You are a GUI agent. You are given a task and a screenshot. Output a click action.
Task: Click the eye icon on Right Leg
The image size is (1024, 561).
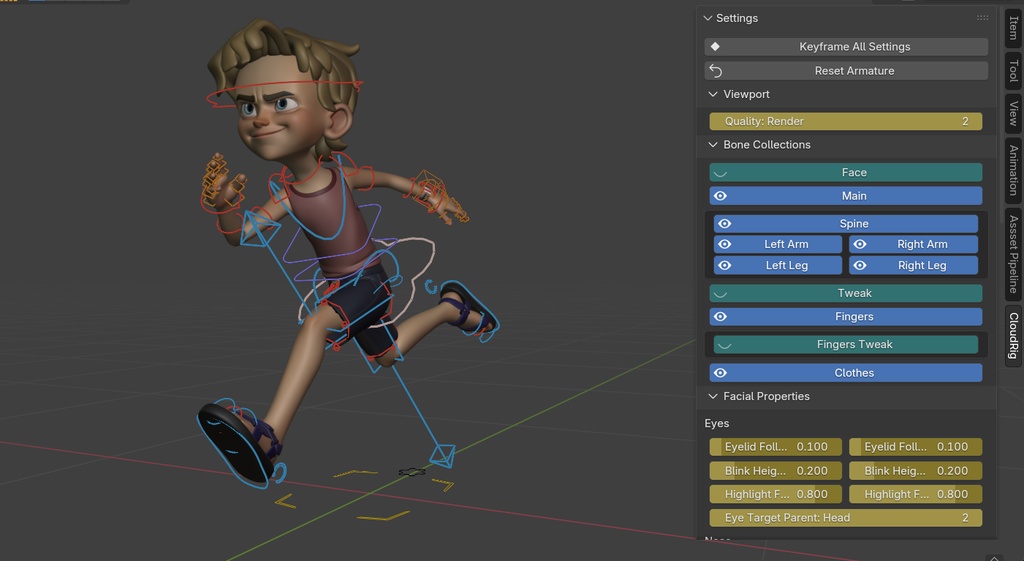click(860, 265)
